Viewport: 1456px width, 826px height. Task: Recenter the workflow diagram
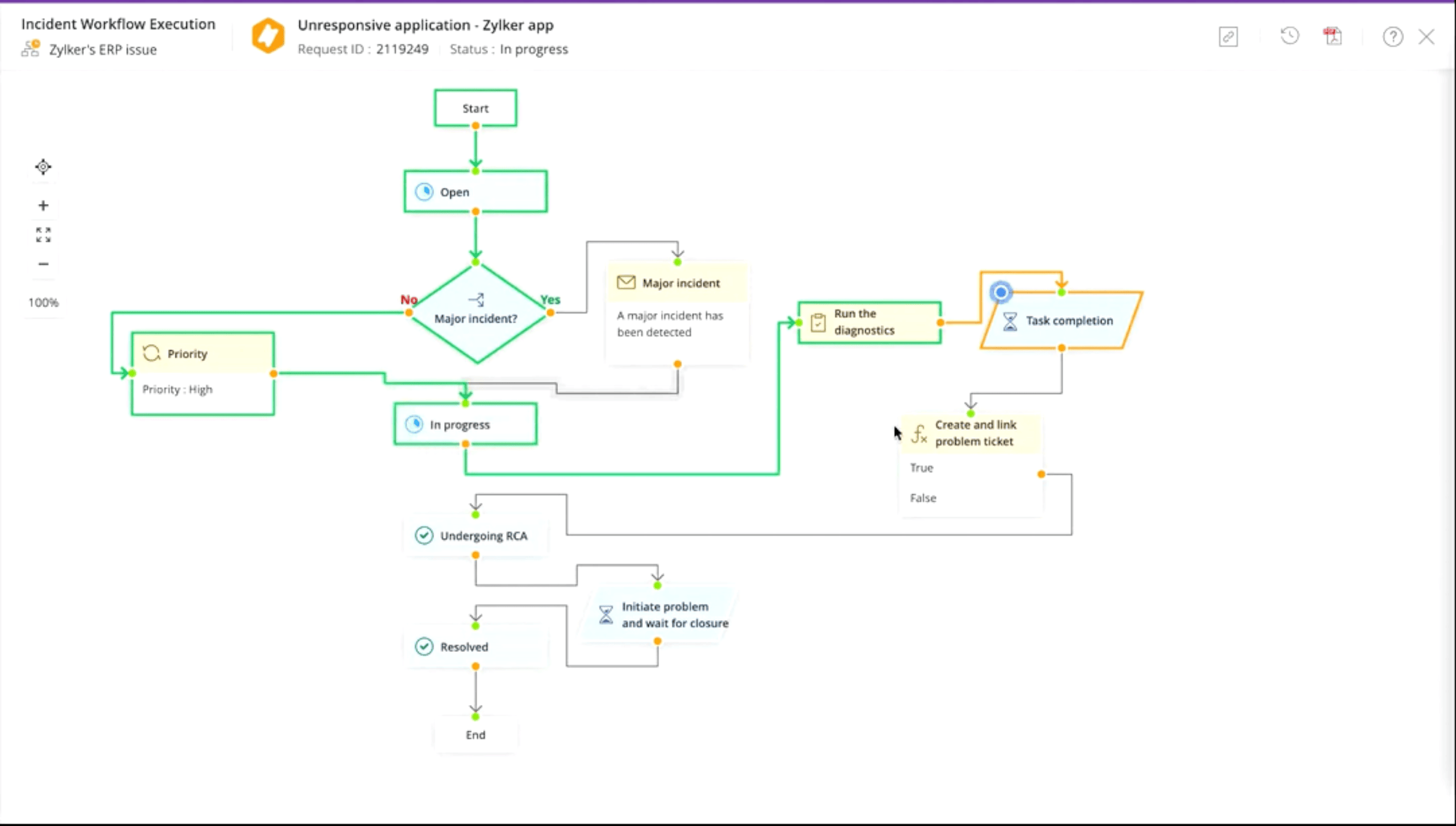point(43,167)
